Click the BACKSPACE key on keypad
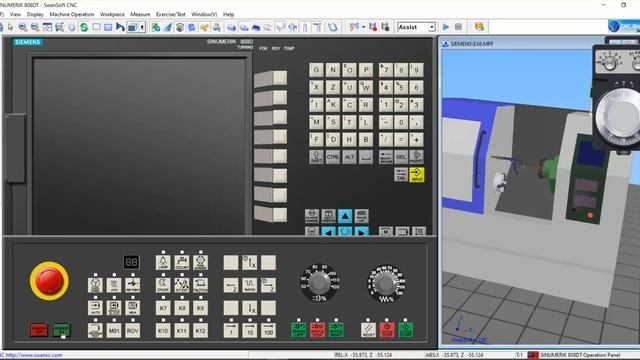Image resolution: width=640 pixels, height=360 pixels. pos(386,157)
